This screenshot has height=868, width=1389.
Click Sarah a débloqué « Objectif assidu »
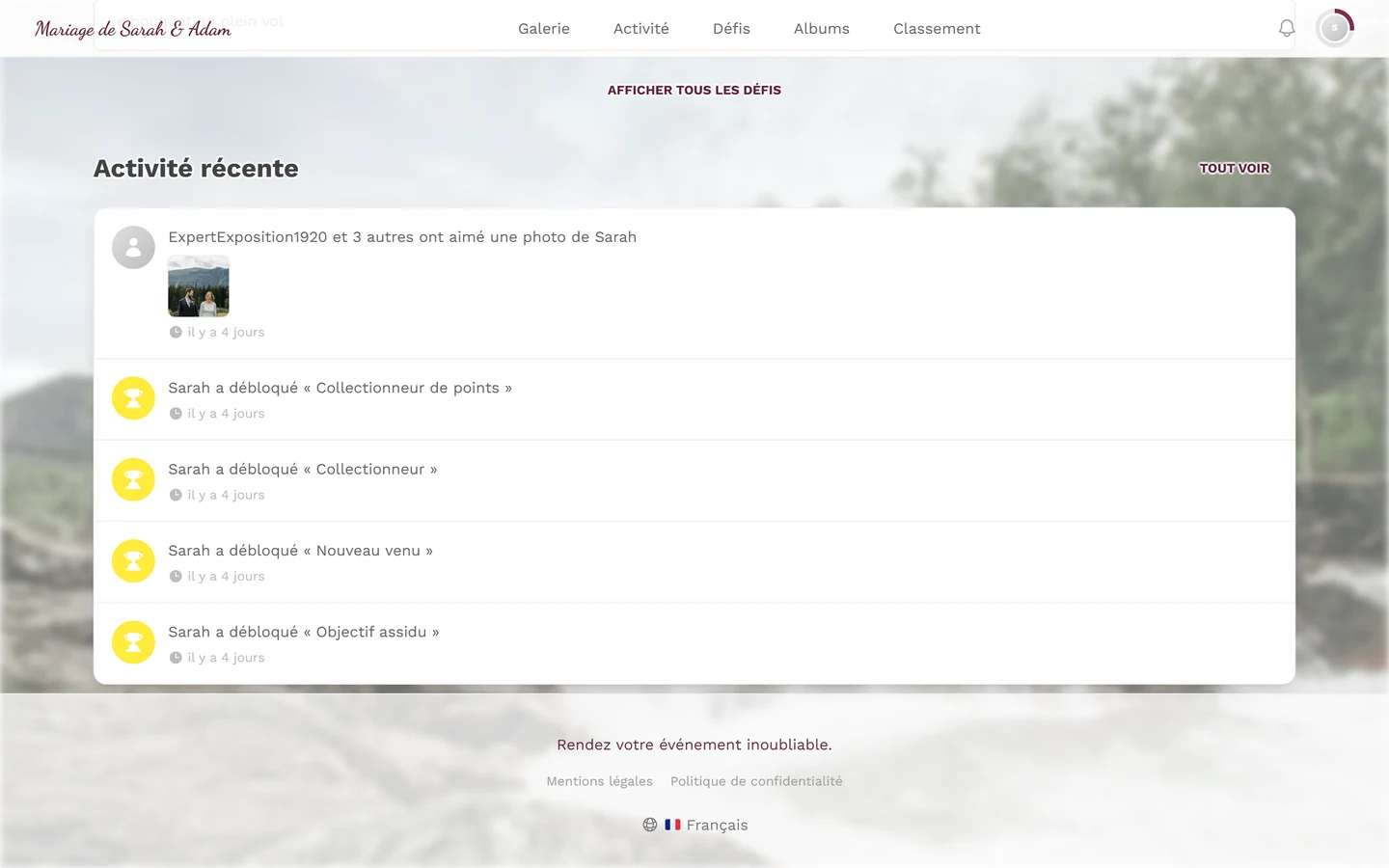(x=304, y=632)
